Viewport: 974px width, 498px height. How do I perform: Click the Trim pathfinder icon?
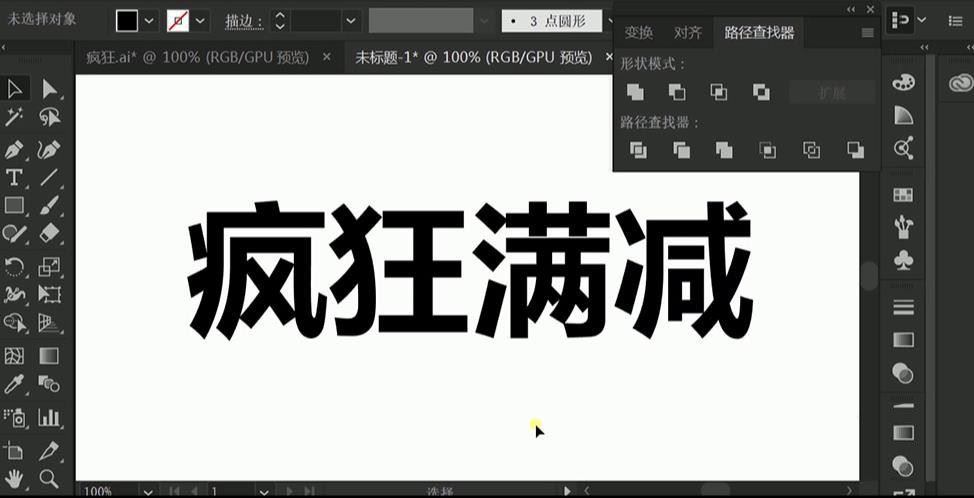(681, 150)
